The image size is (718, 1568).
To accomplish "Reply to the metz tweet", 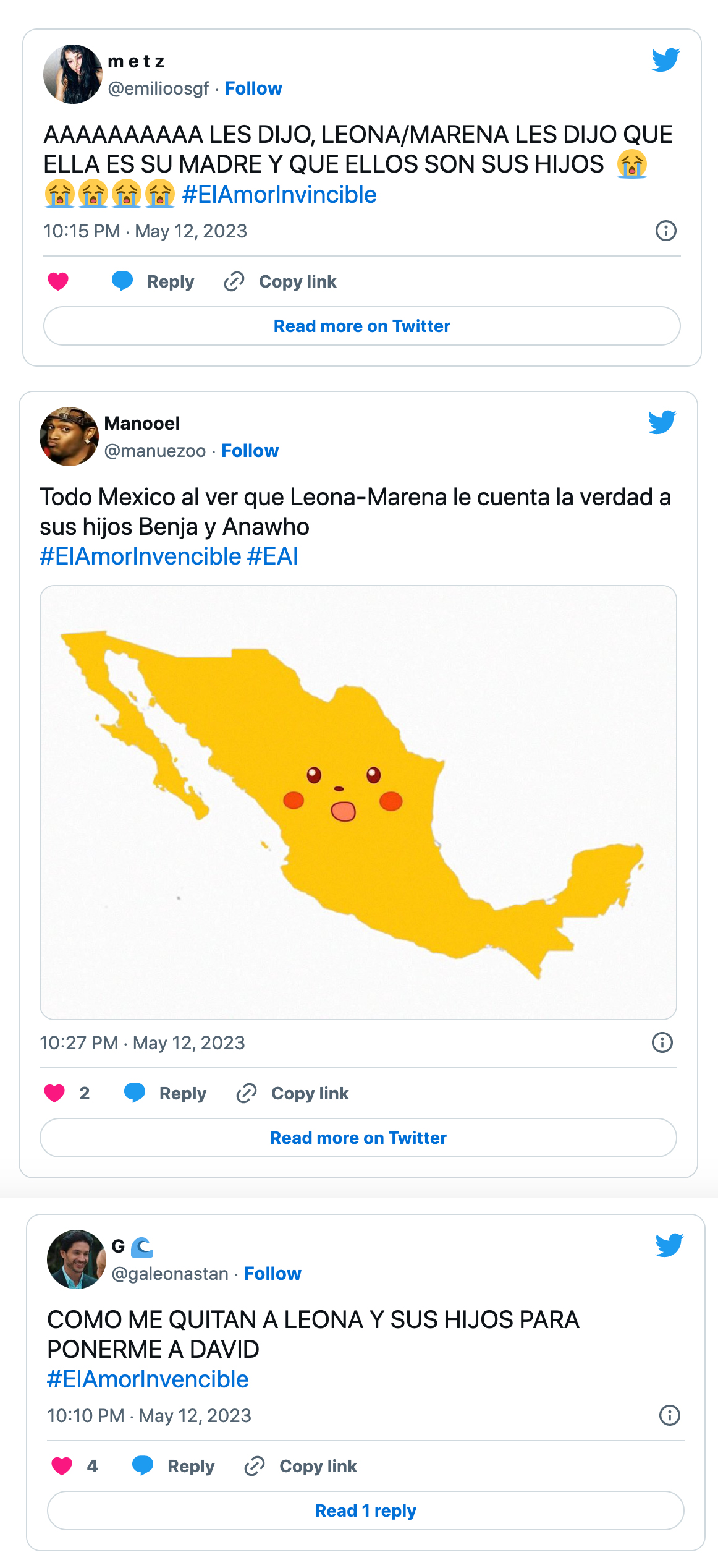I will click(x=153, y=282).
